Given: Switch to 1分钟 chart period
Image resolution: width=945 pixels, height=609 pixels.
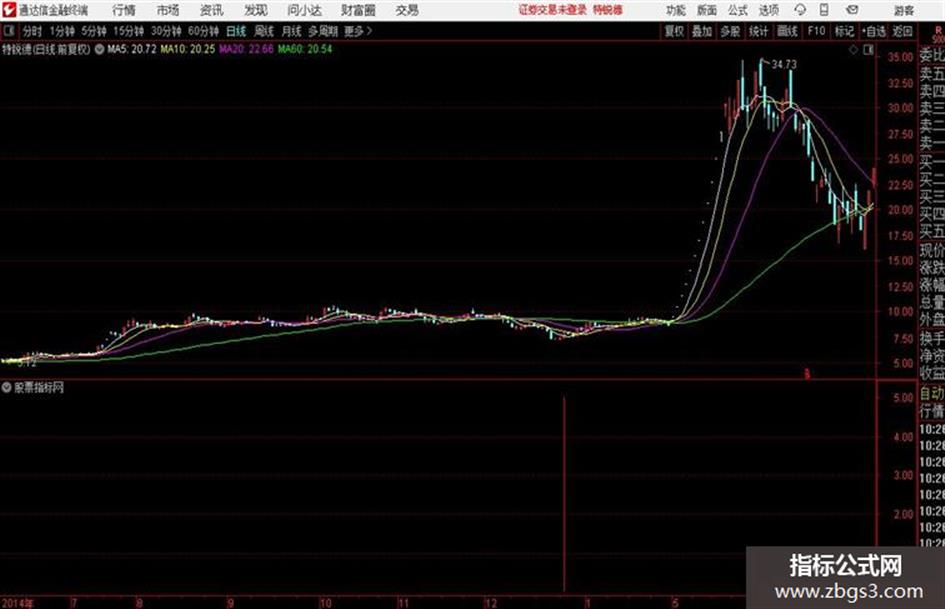Looking at the screenshot, I should [x=62, y=31].
